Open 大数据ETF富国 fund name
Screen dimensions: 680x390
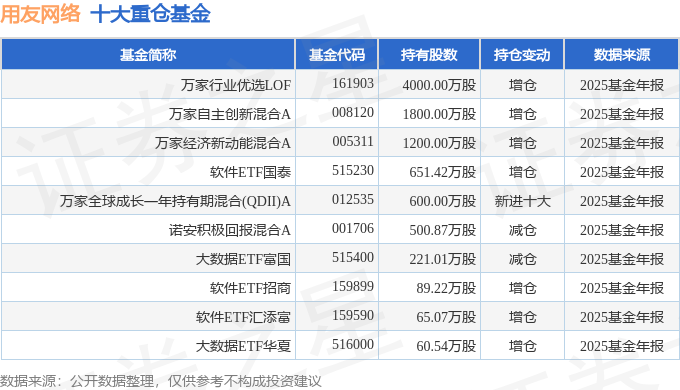pos(243,259)
